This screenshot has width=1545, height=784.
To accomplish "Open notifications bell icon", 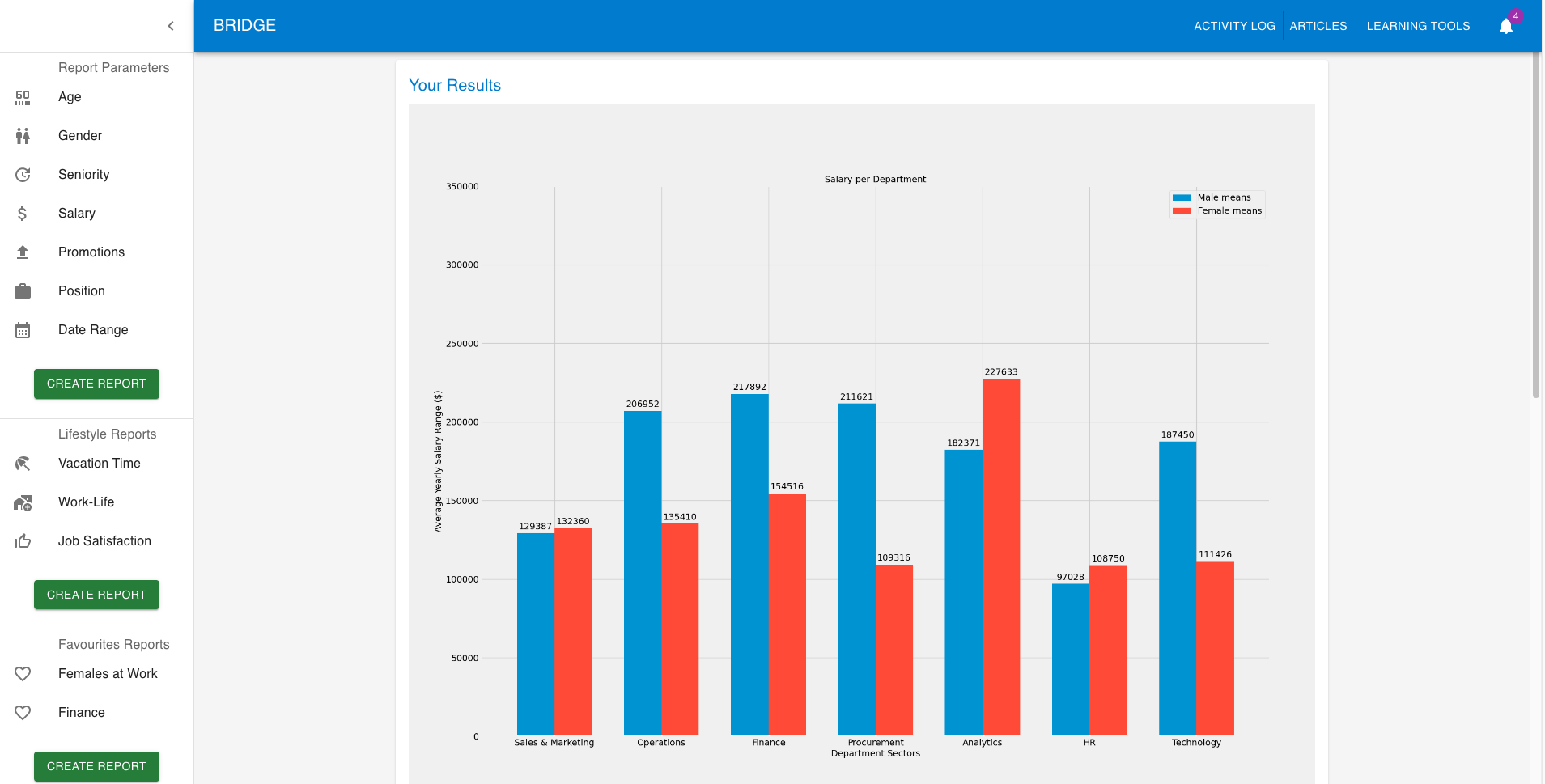I will point(1506,26).
